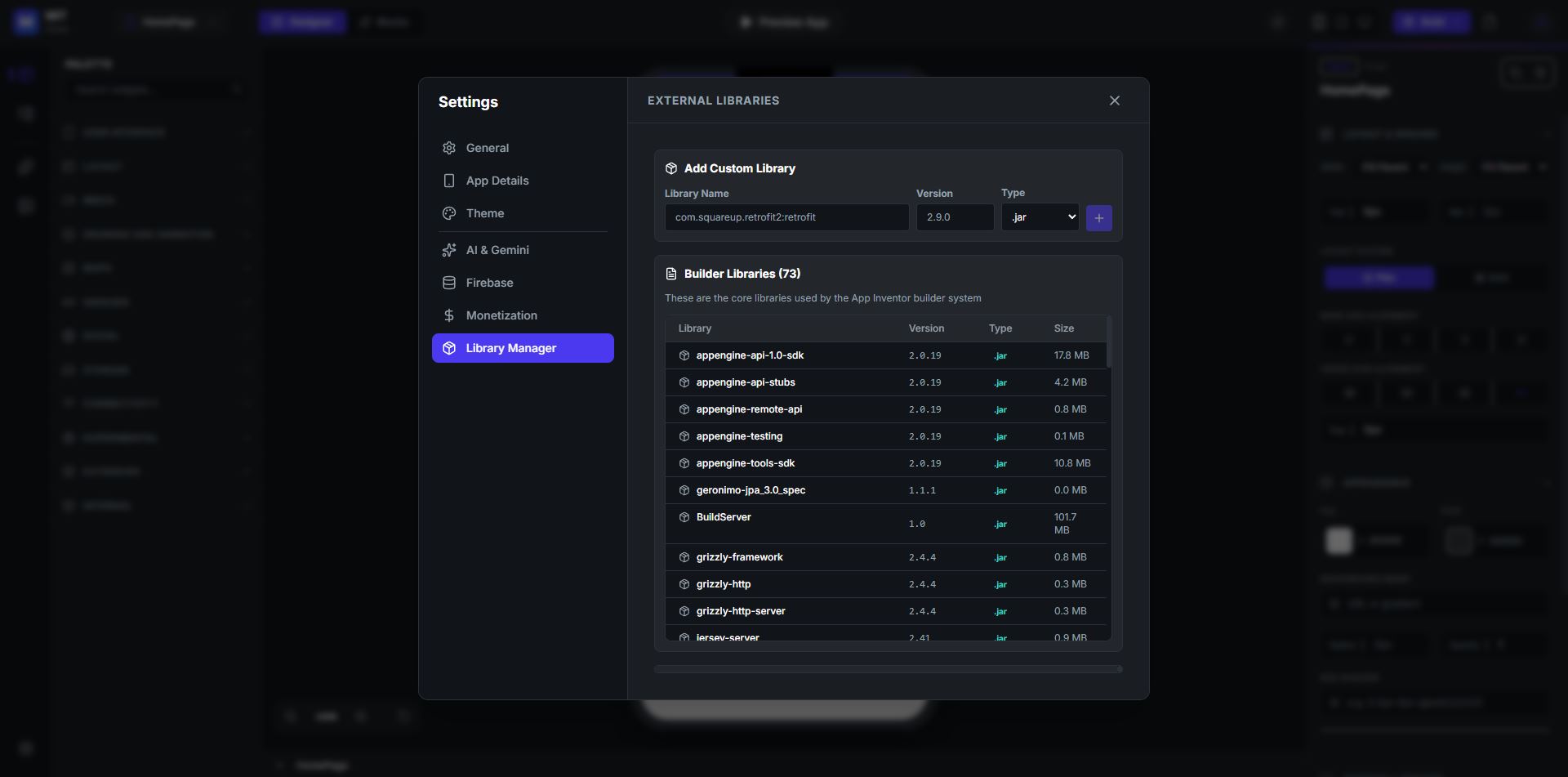Go to Monetization settings
Viewport: 1568px width, 777px height.
tap(501, 315)
